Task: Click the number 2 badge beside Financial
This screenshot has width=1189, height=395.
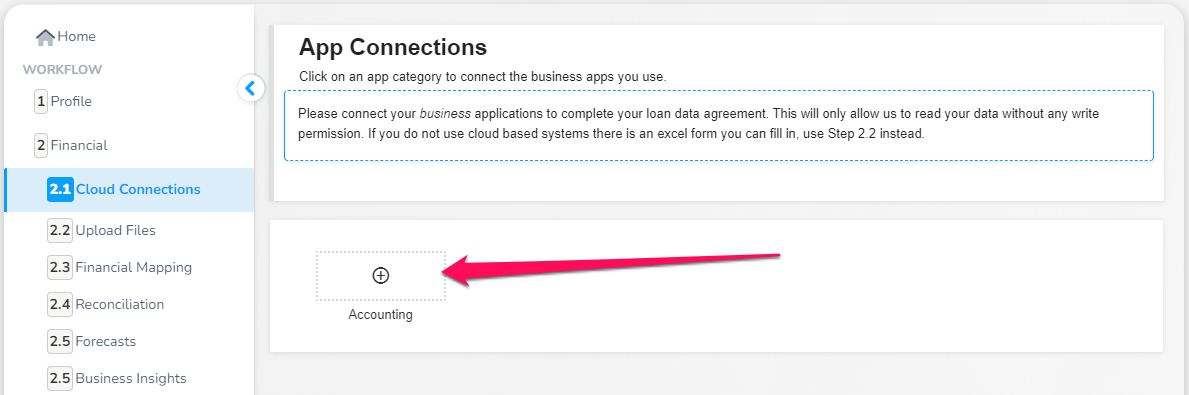Action: (41, 146)
